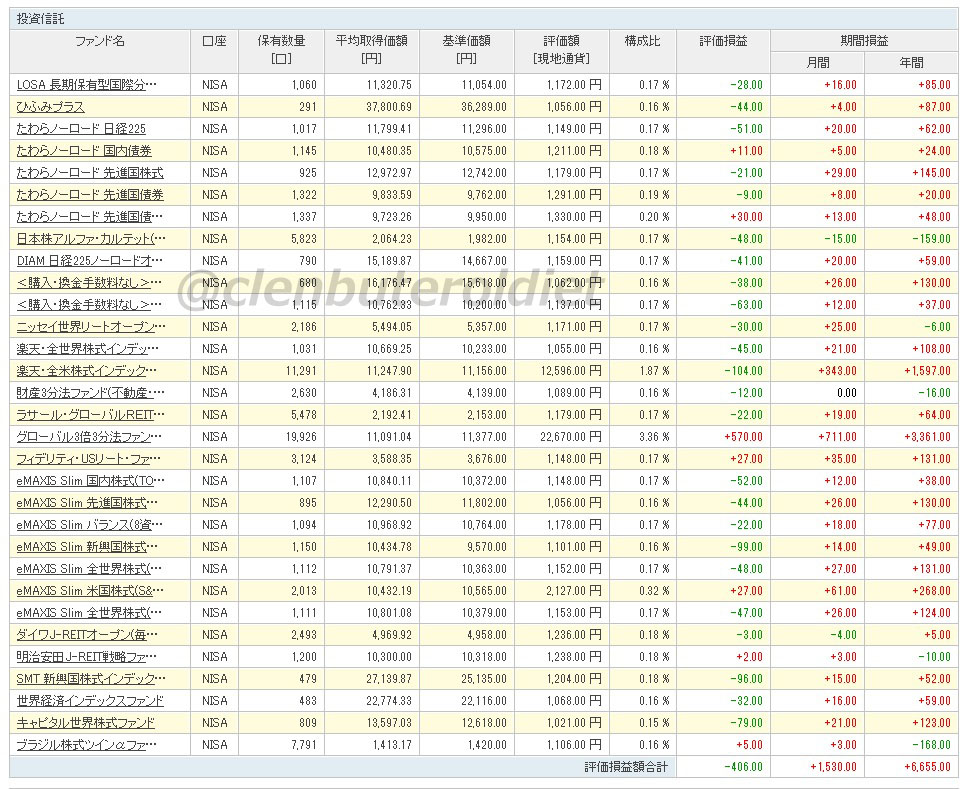Open たわらノーロード 日経225 fund page
Screen dimensions: 967x789
point(81,129)
